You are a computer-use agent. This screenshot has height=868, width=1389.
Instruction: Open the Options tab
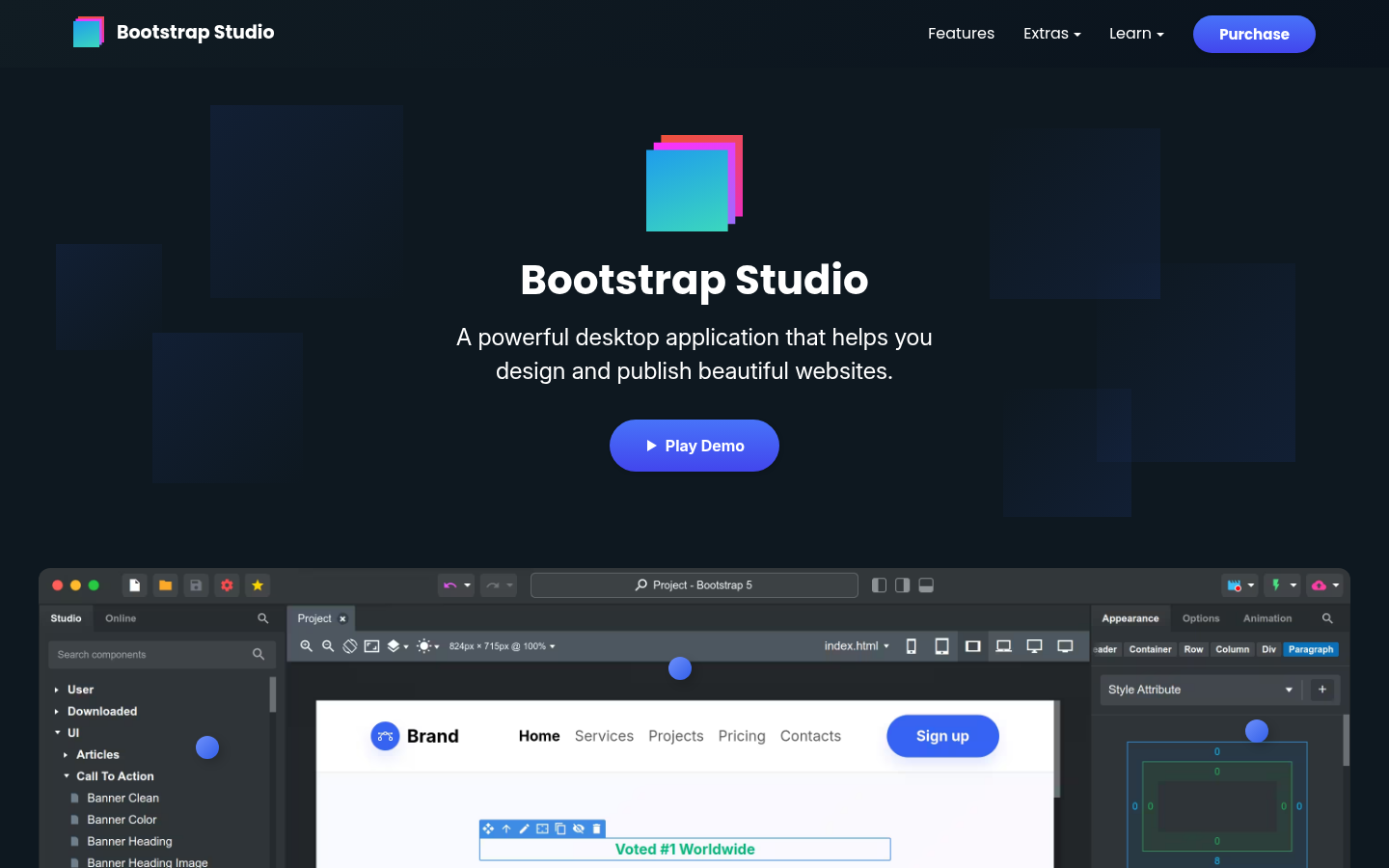pos(1201,618)
